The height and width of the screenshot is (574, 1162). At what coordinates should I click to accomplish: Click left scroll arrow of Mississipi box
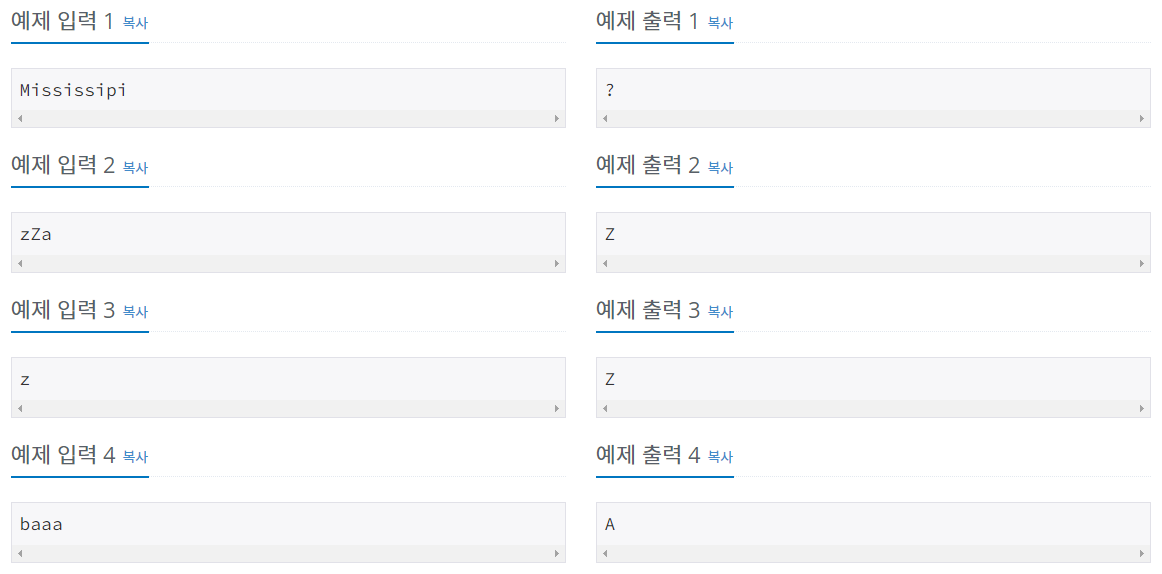coord(20,119)
